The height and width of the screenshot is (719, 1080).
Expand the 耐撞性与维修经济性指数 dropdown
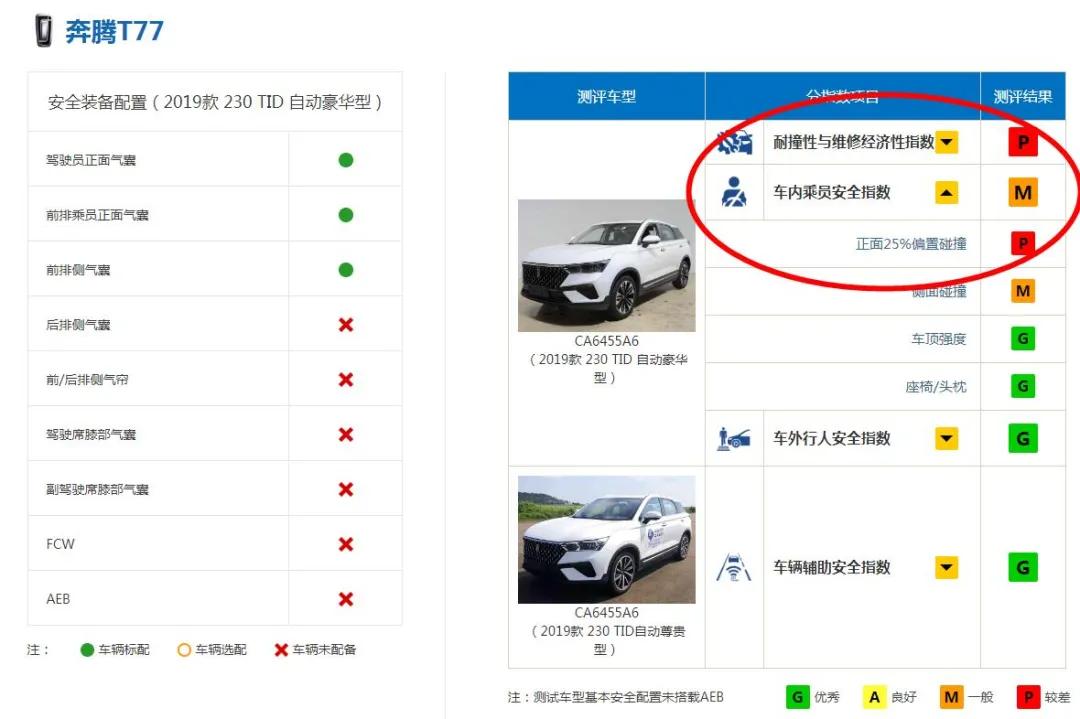tap(946, 142)
